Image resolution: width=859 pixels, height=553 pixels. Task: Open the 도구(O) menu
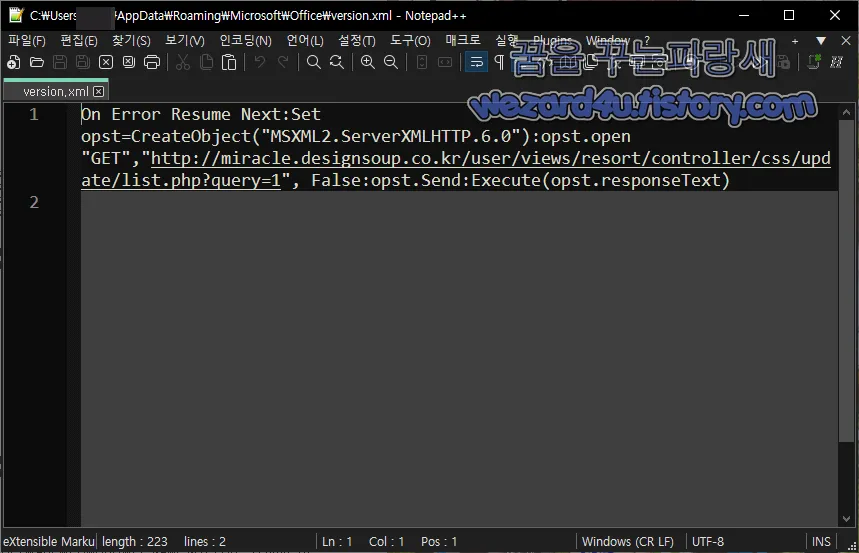click(410, 41)
